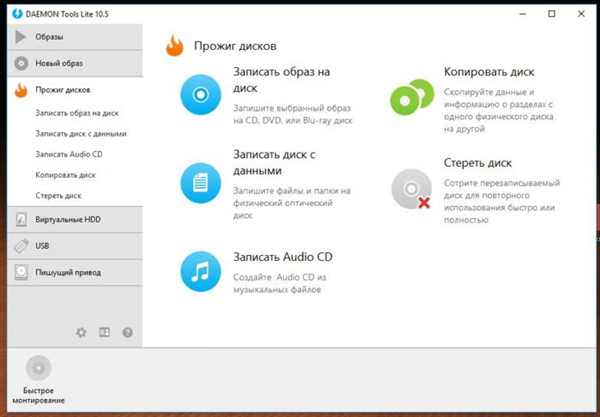
Task: Click description starting 'Запишите выбранный образ'
Action: (x=292, y=114)
